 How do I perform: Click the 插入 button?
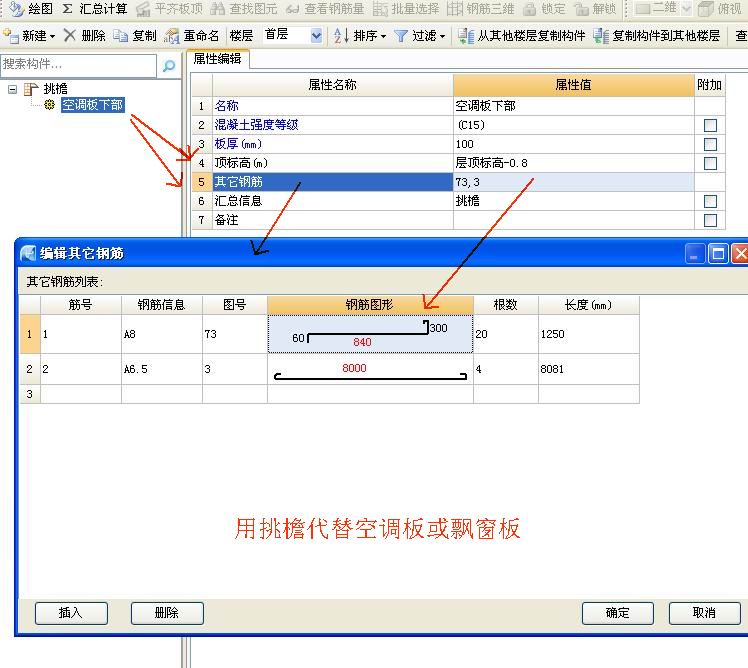pyautogui.click(x=71, y=613)
